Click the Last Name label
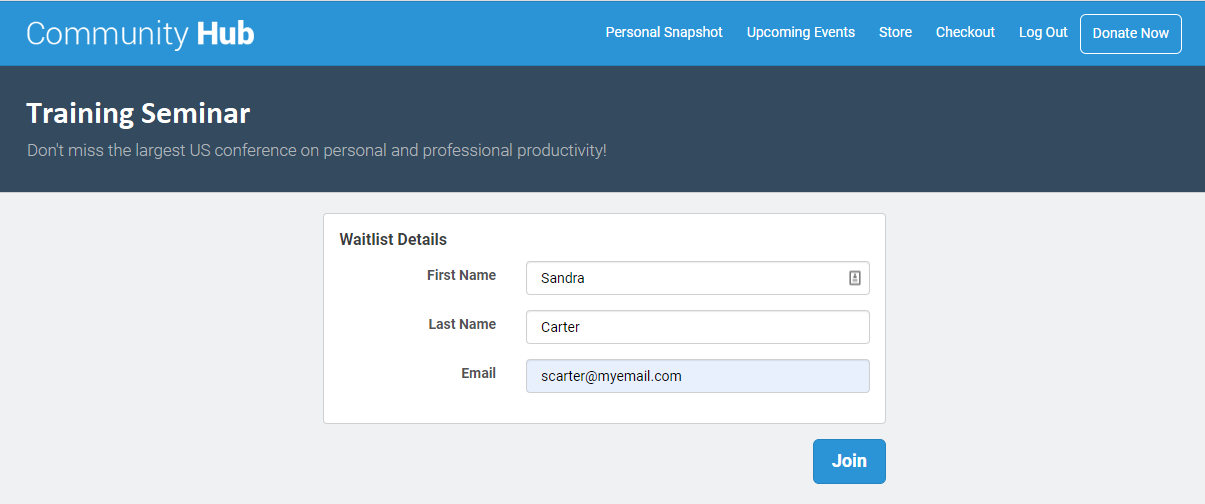The height and width of the screenshot is (504, 1205). (x=461, y=324)
